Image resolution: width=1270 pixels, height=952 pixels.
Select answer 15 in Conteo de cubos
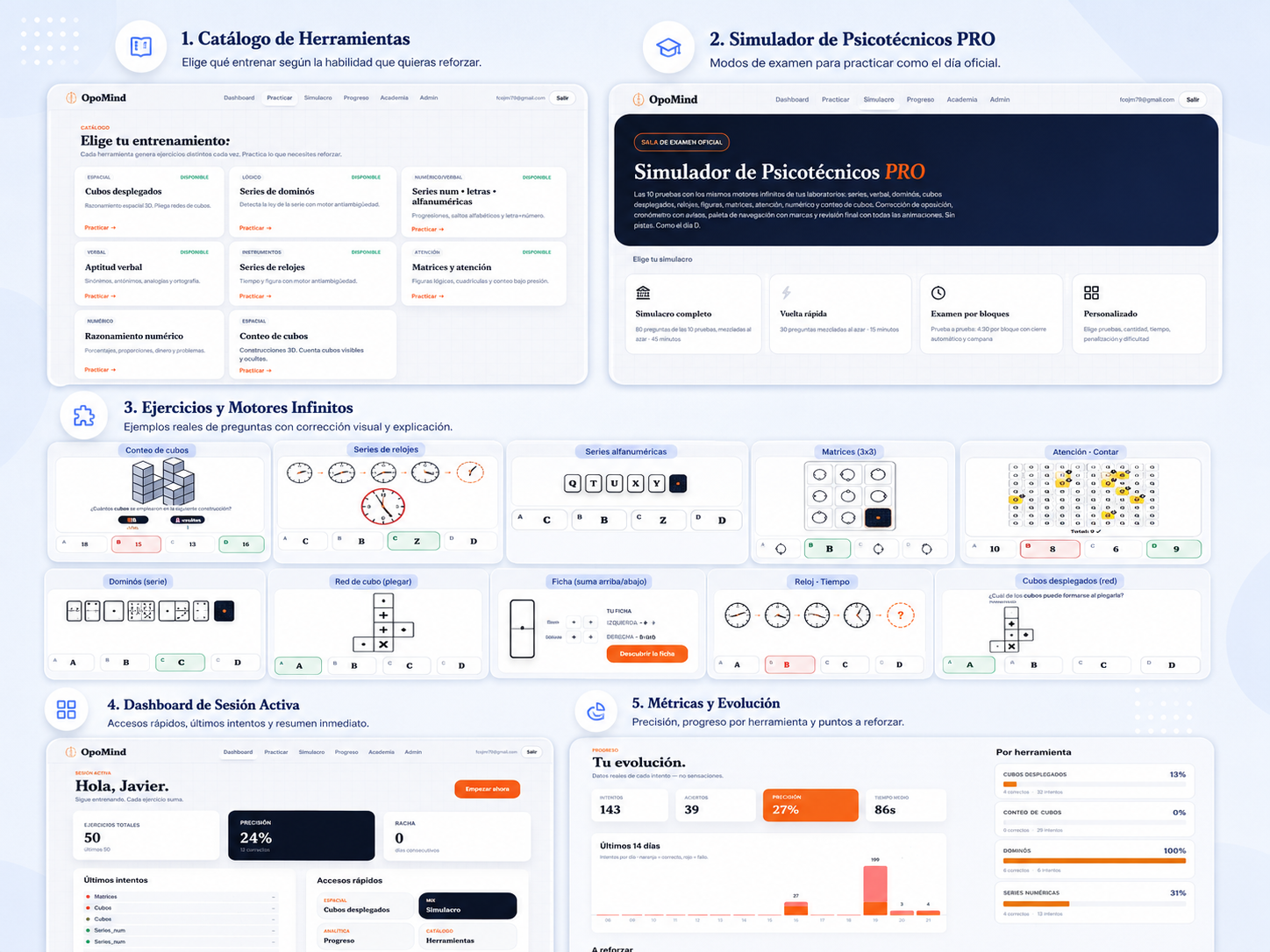(x=137, y=544)
